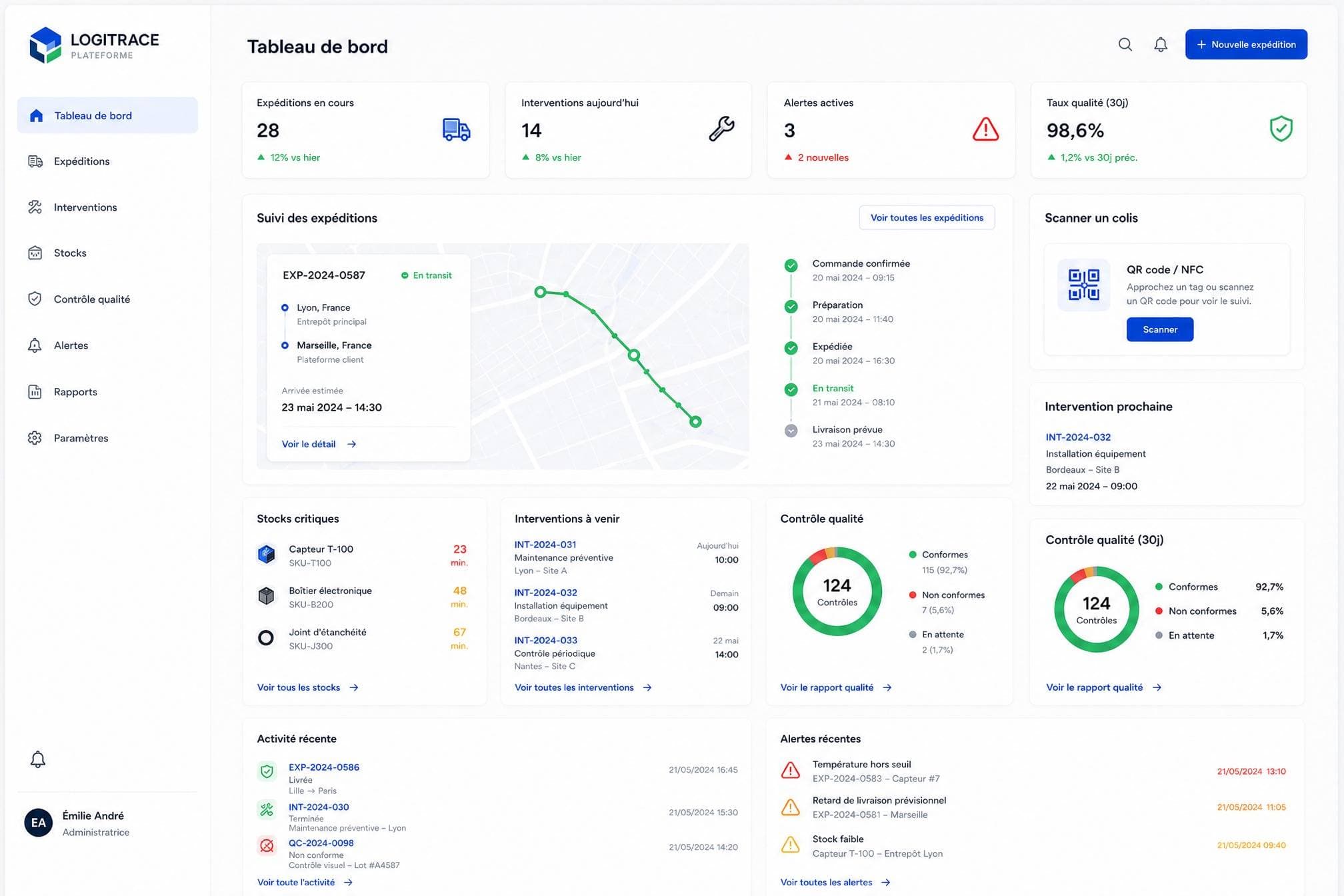Click the Contrôle qualité (30j) donut chart
Viewport: 1344px width, 896px height.
point(1096,609)
